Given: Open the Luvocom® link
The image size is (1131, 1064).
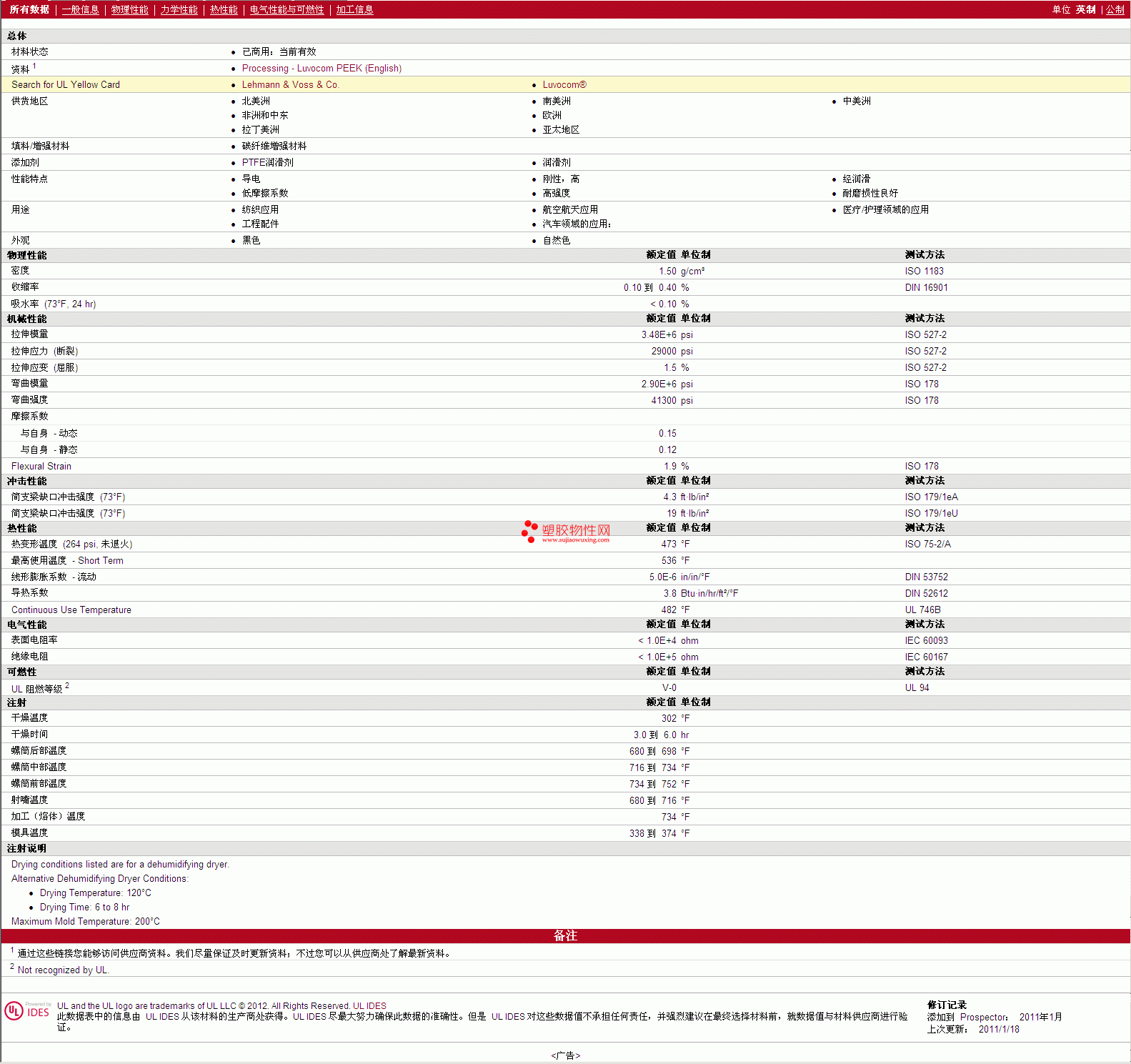Looking at the screenshot, I should point(564,85).
